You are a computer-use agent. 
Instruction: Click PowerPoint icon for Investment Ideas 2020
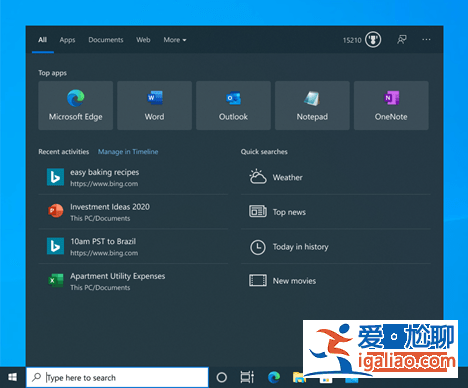click(55, 211)
